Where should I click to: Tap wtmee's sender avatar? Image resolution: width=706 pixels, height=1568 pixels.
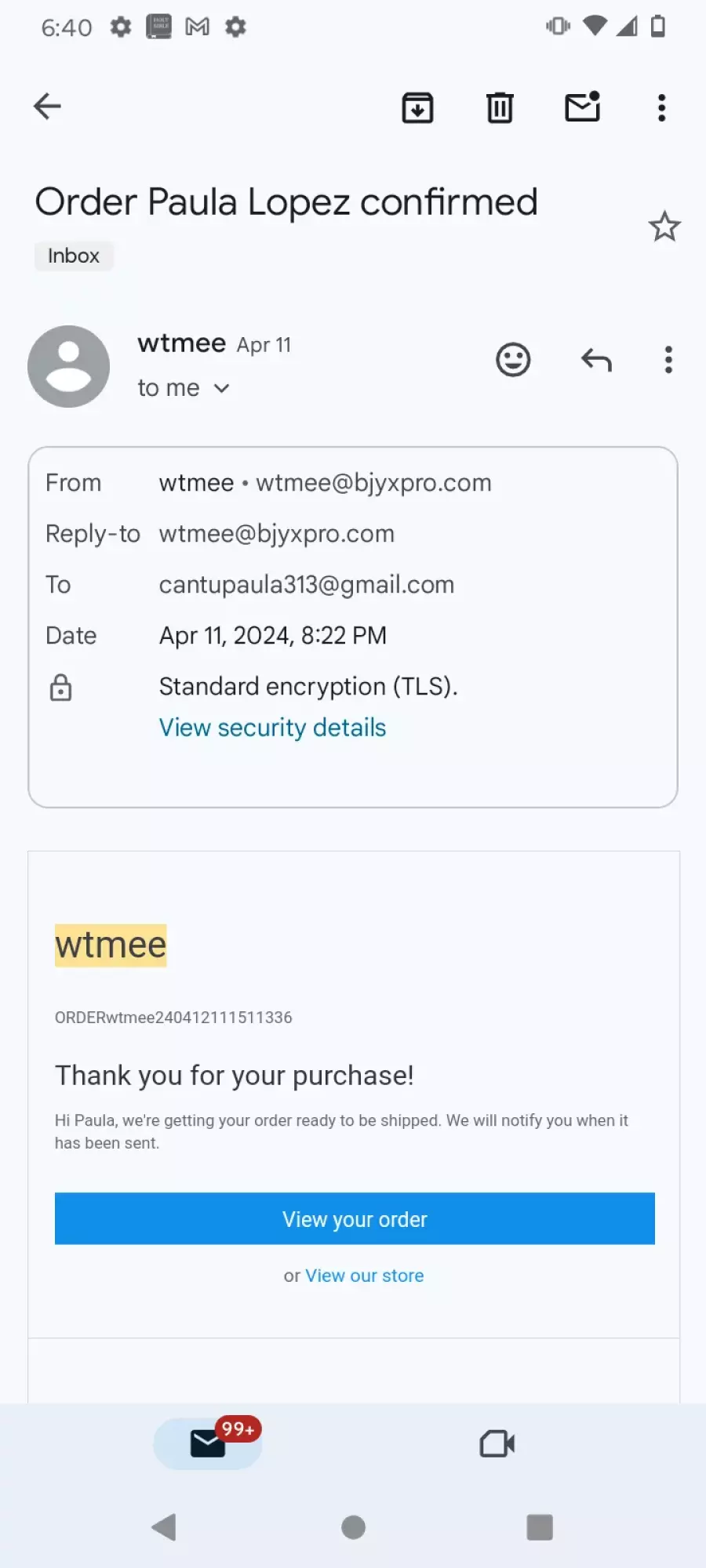point(69,366)
